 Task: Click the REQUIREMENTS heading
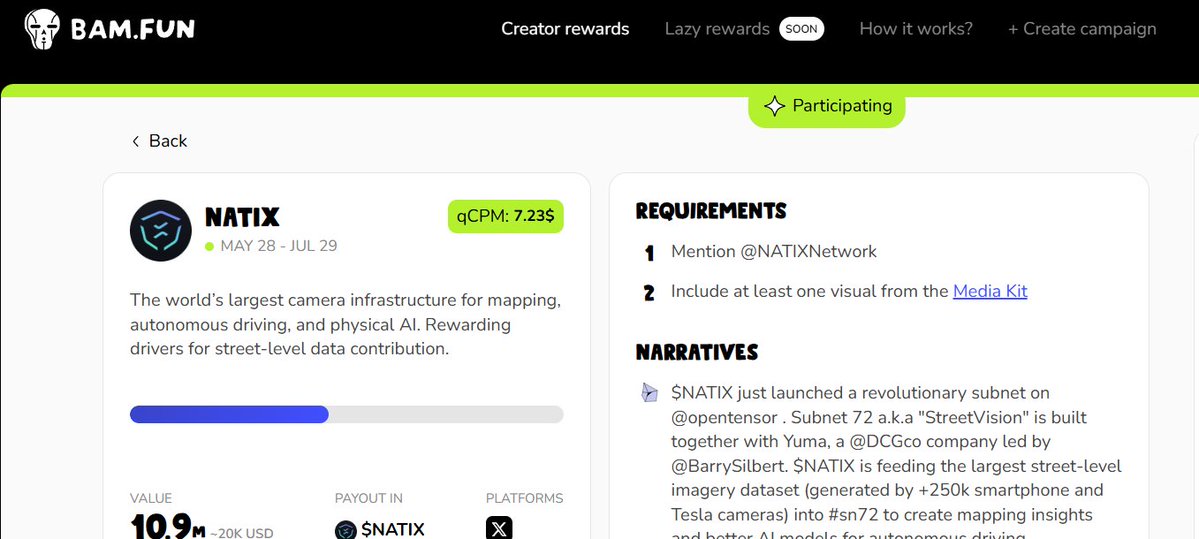[x=711, y=211]
